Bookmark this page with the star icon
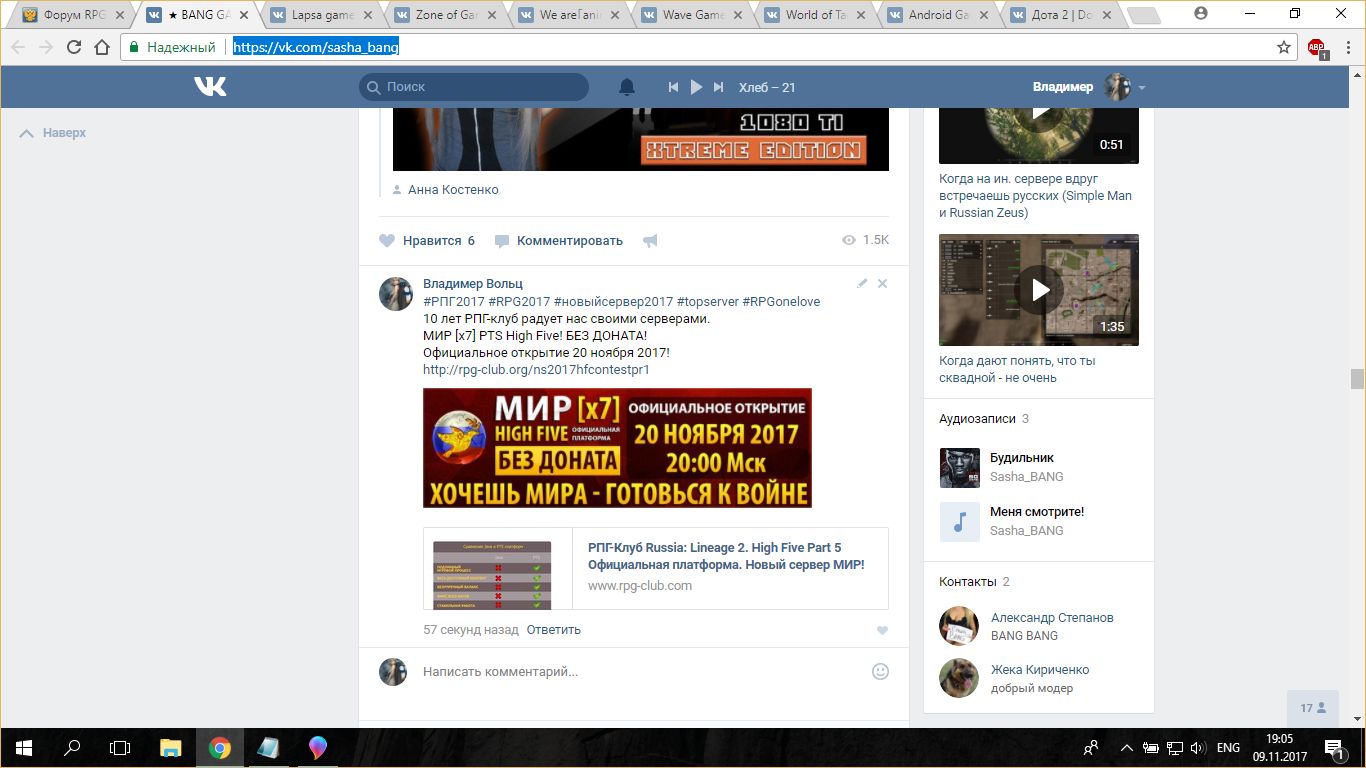 coord(1284,47)
